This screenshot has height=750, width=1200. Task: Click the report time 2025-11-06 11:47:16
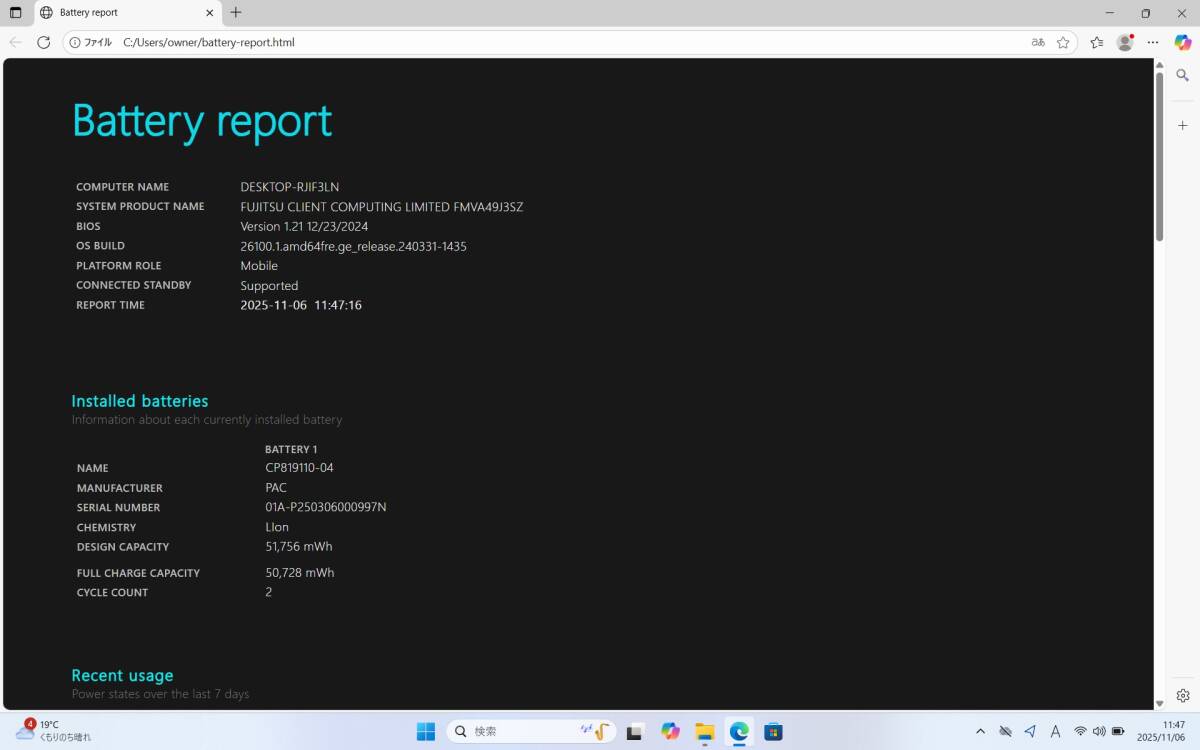coord(301,305)
